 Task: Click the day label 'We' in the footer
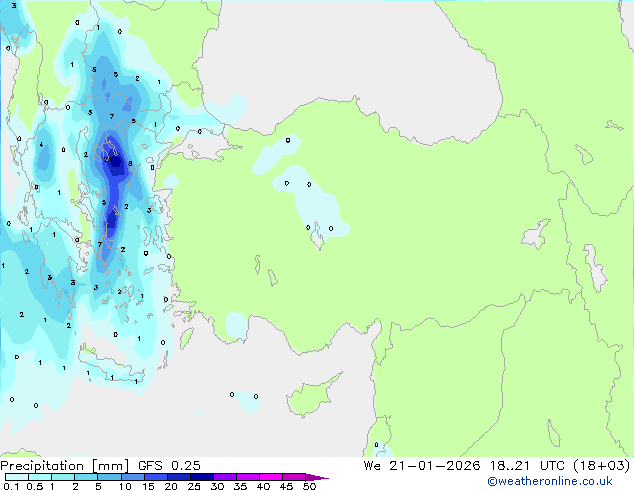[x=372, y=466]
